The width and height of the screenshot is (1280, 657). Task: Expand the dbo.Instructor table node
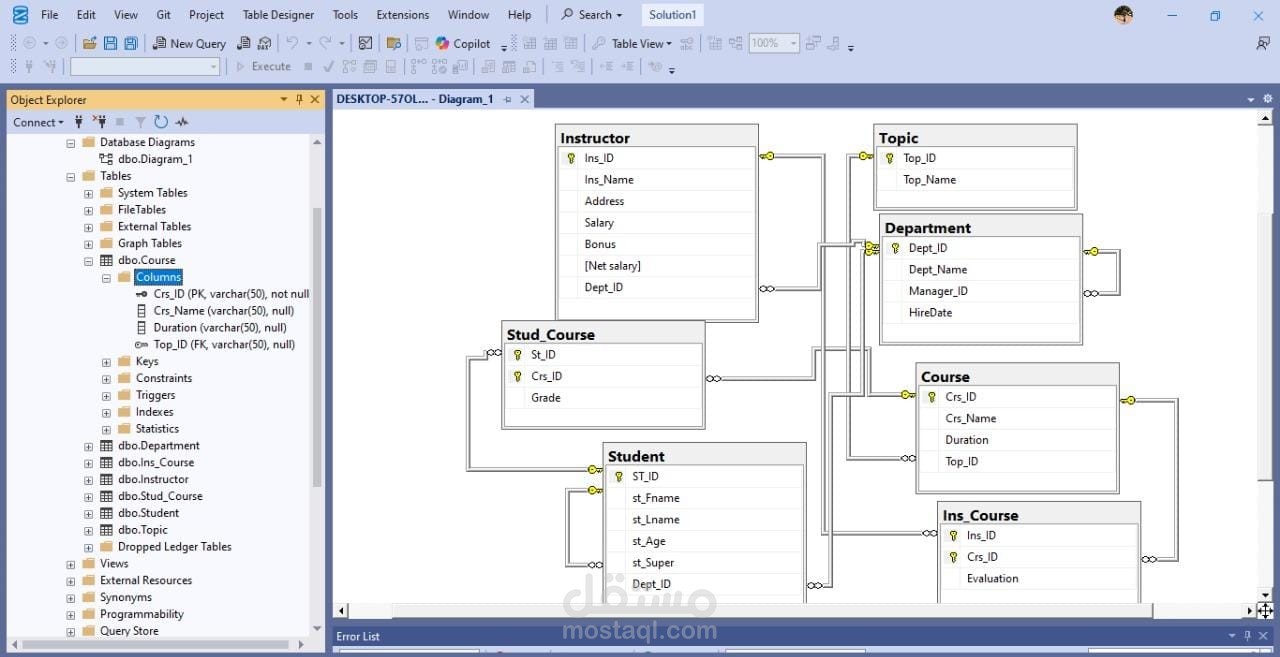(88, 479)
